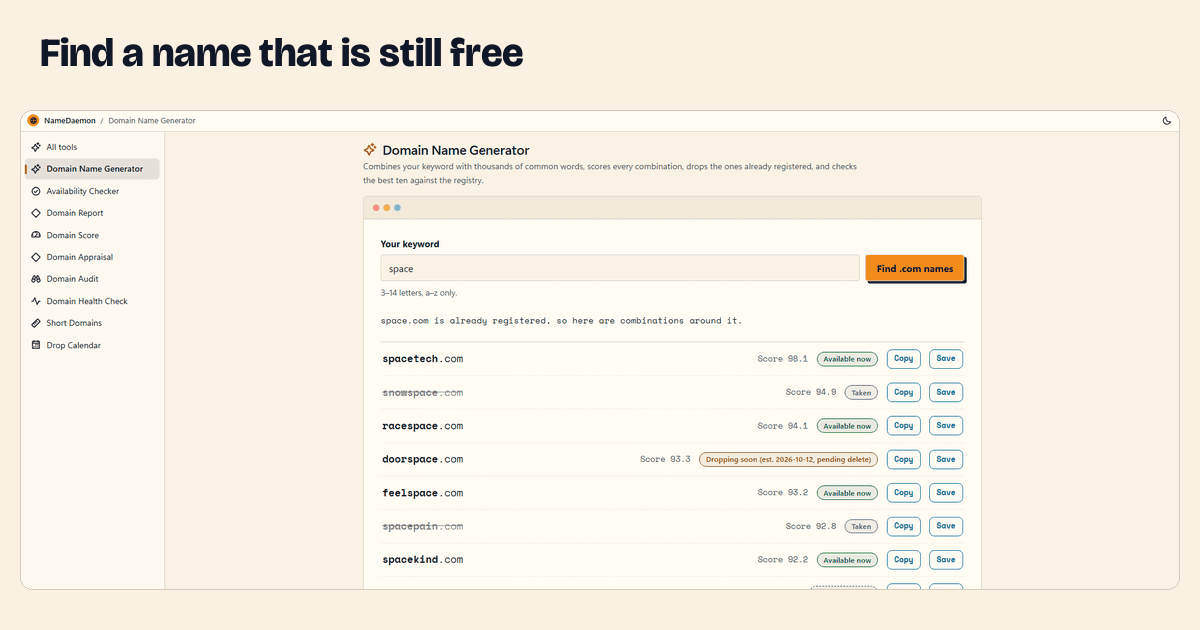1200x630 pixels.
Task: Click the NameDaemon logo icon
Action: pos(33,121)
